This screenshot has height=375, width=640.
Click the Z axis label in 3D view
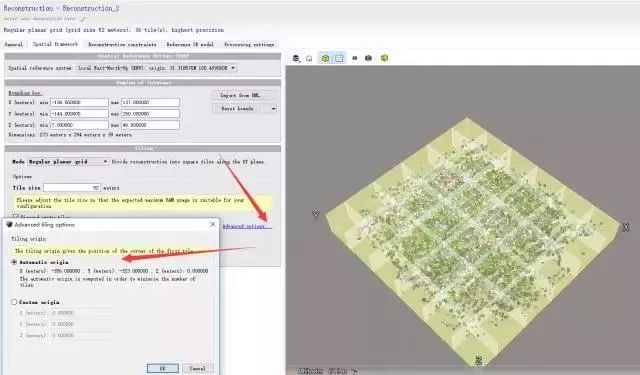pos(478,360)
